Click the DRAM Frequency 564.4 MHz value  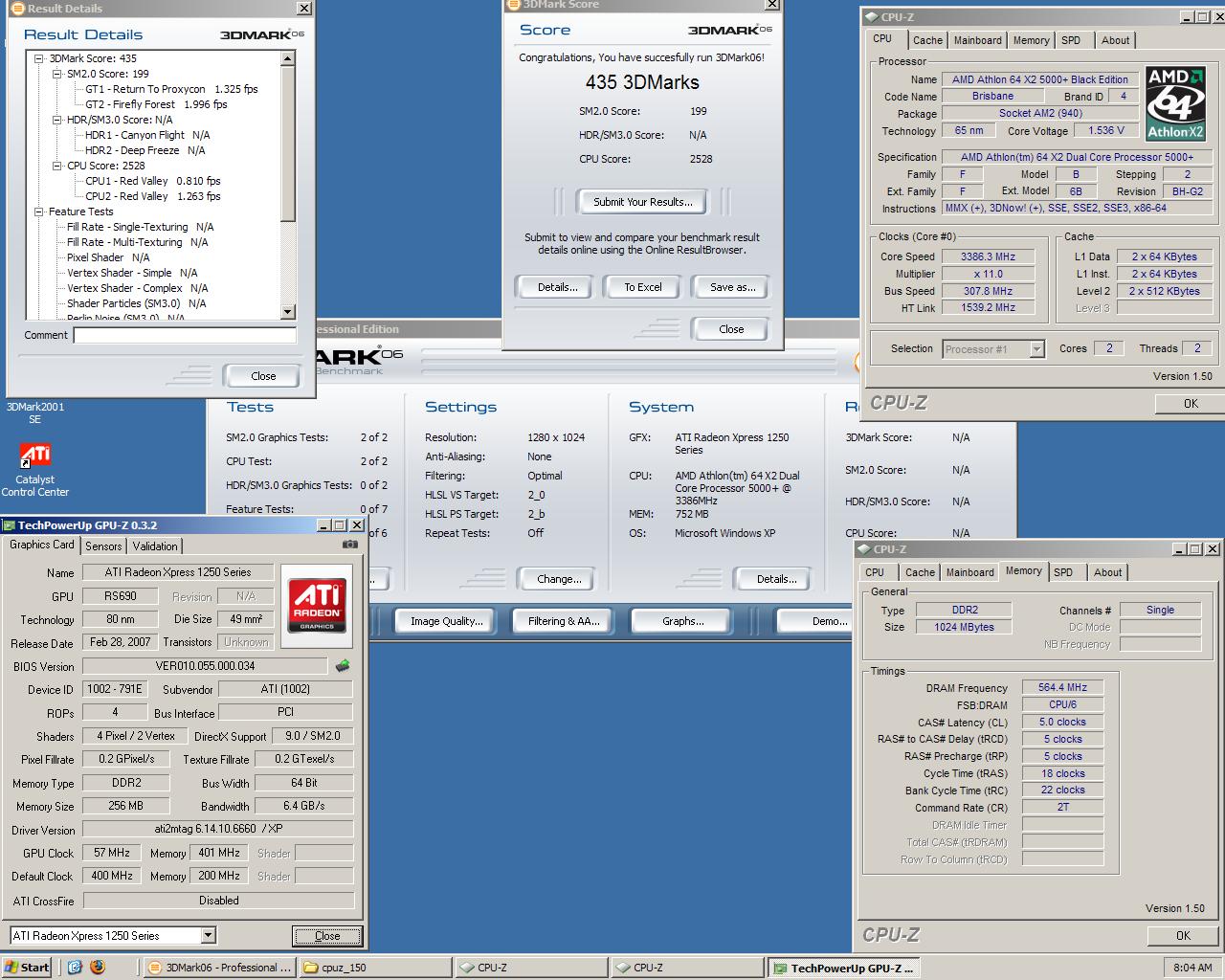1062,687
